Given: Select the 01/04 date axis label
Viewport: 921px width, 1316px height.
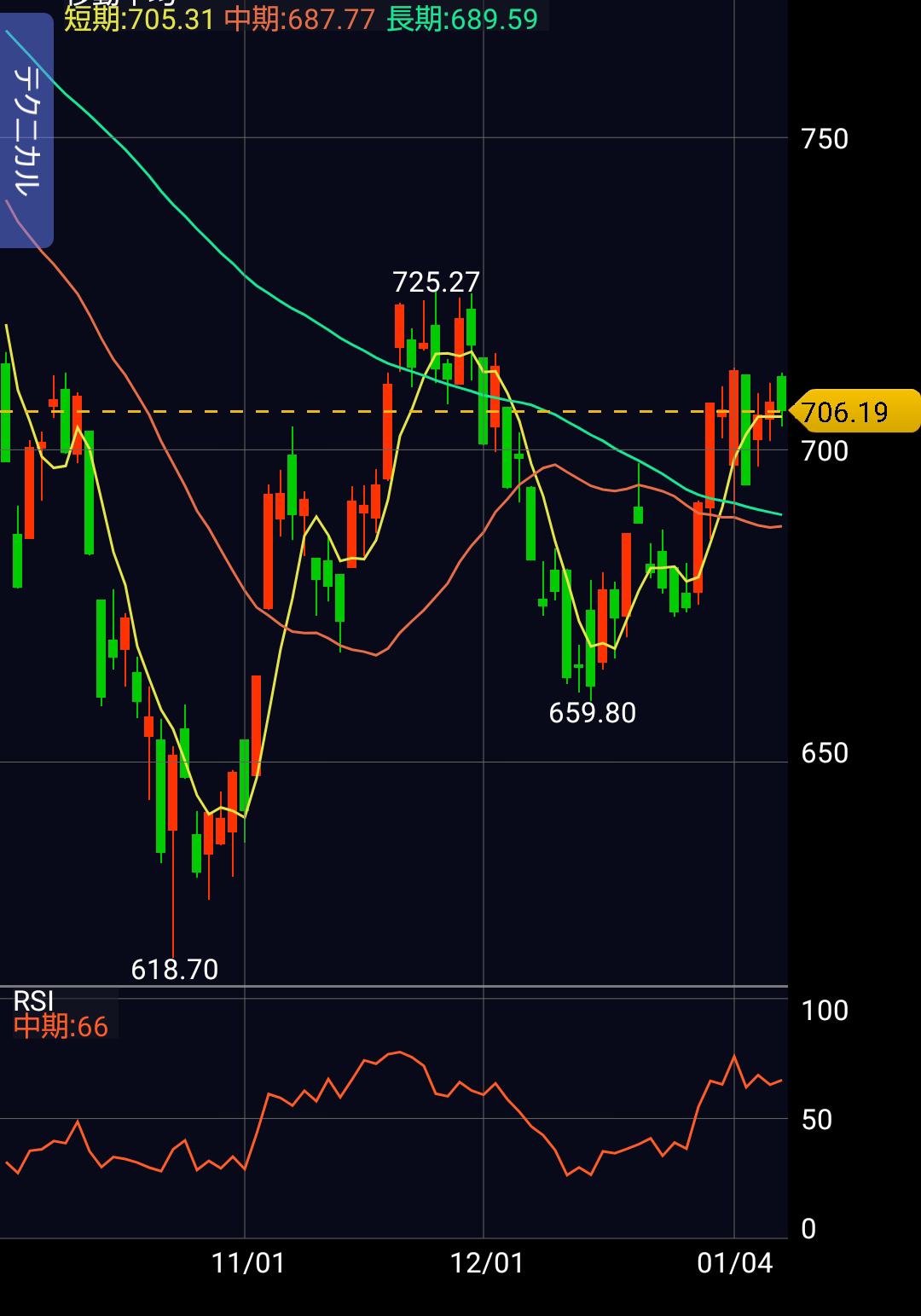Looking at the screenshot, I should point(735,1263).
